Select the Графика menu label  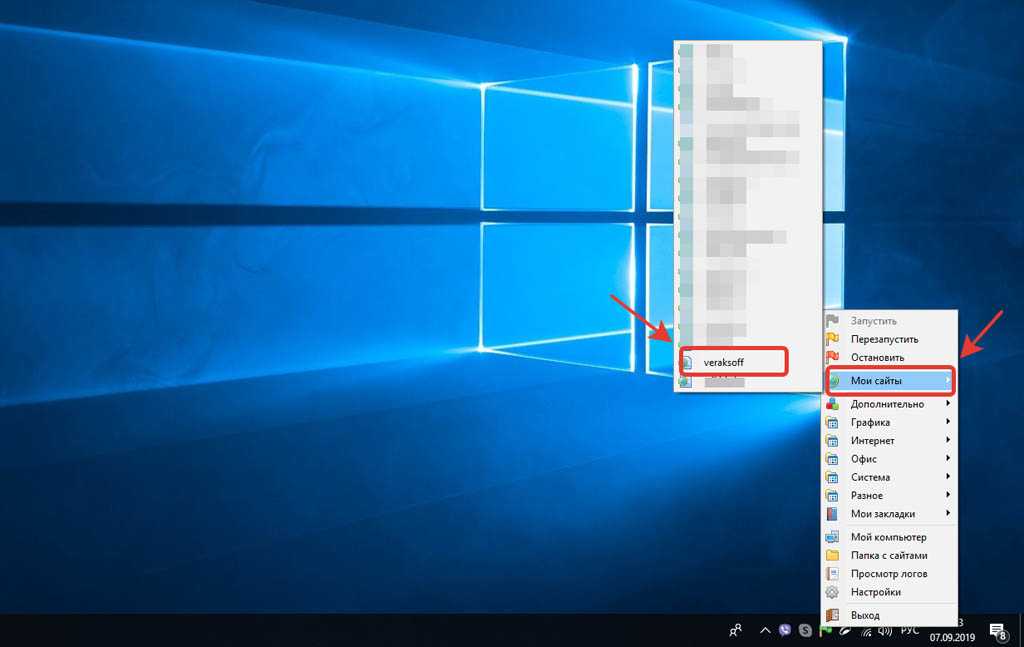pos(870,422)
